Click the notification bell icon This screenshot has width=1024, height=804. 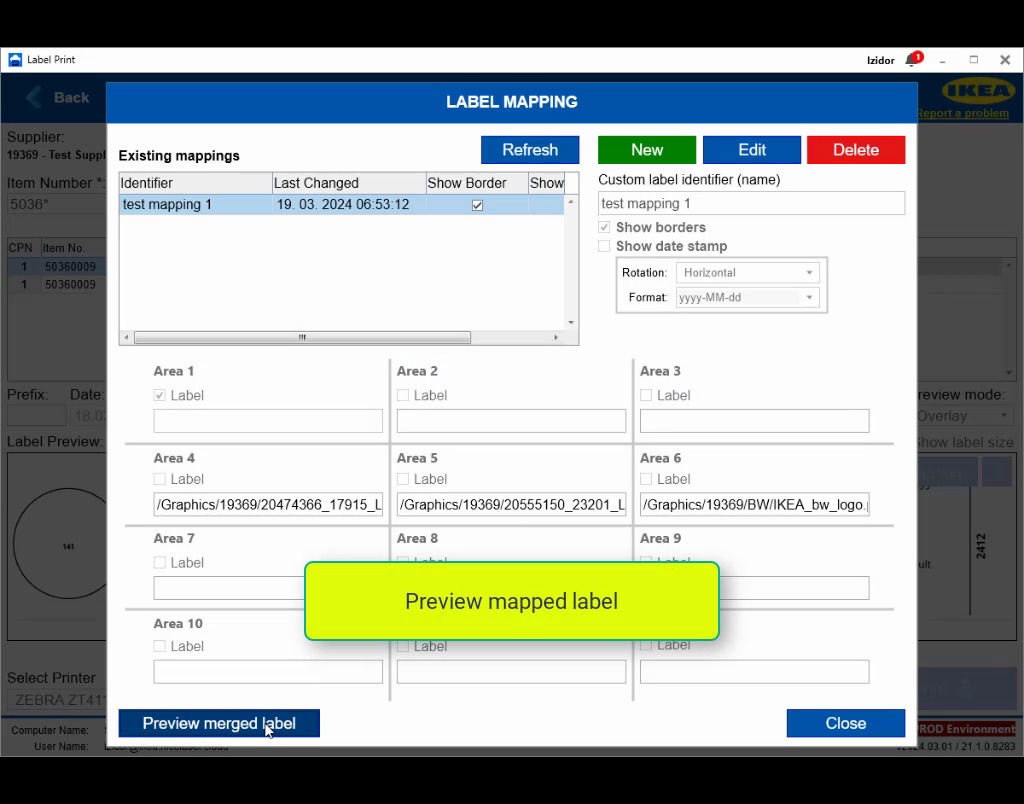coord(912,59)
